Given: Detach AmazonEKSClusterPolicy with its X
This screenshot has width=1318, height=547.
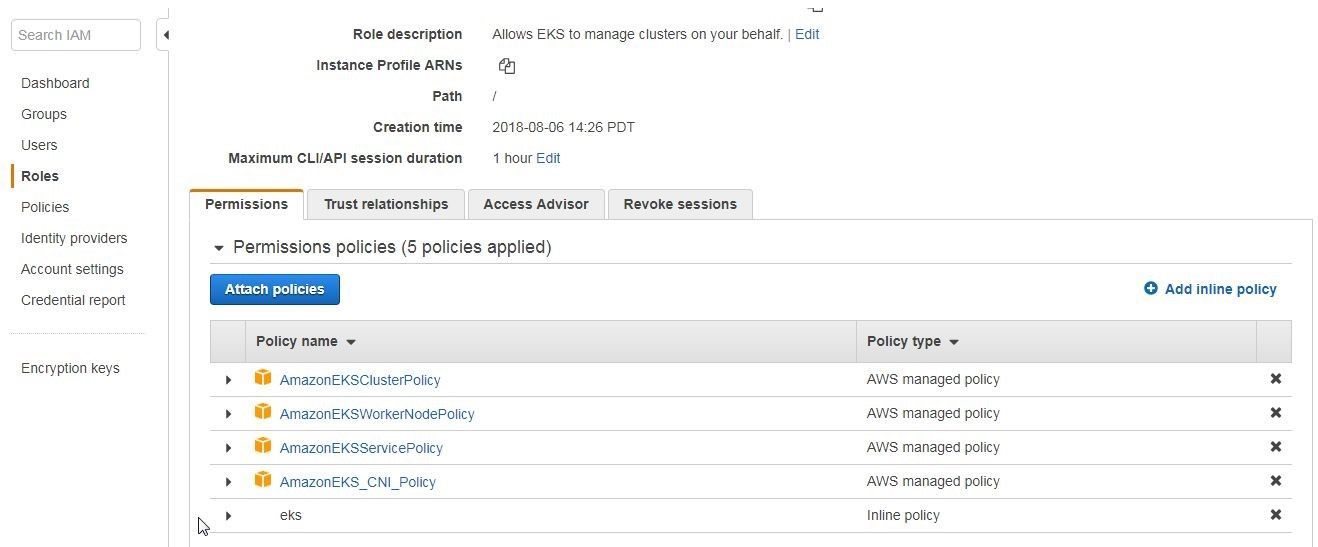Looking at the screenshot, I should pos(1275,379).
